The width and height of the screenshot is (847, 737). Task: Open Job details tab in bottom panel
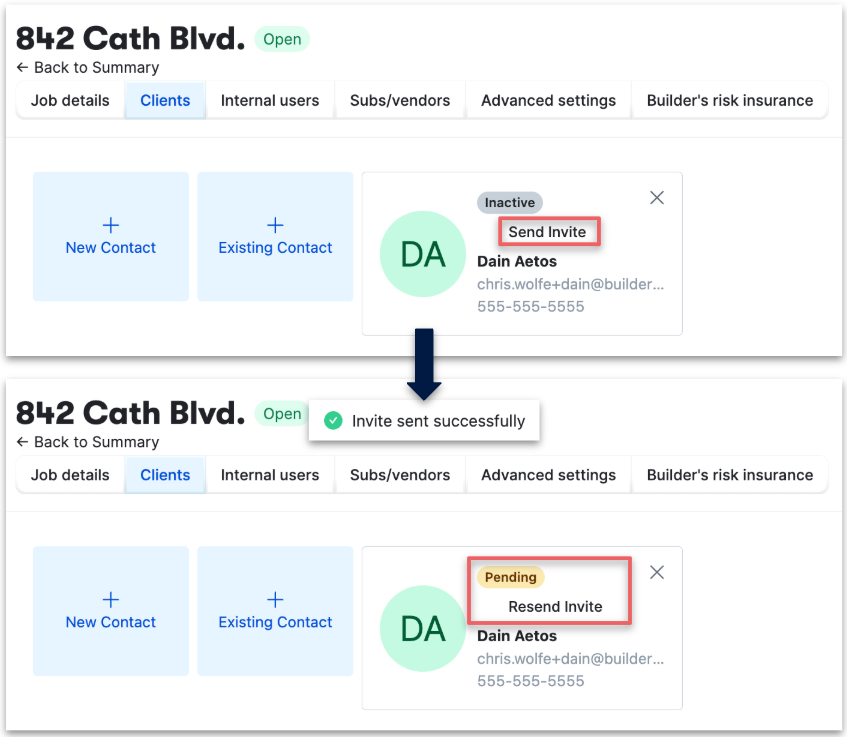[x=70, y=475]
